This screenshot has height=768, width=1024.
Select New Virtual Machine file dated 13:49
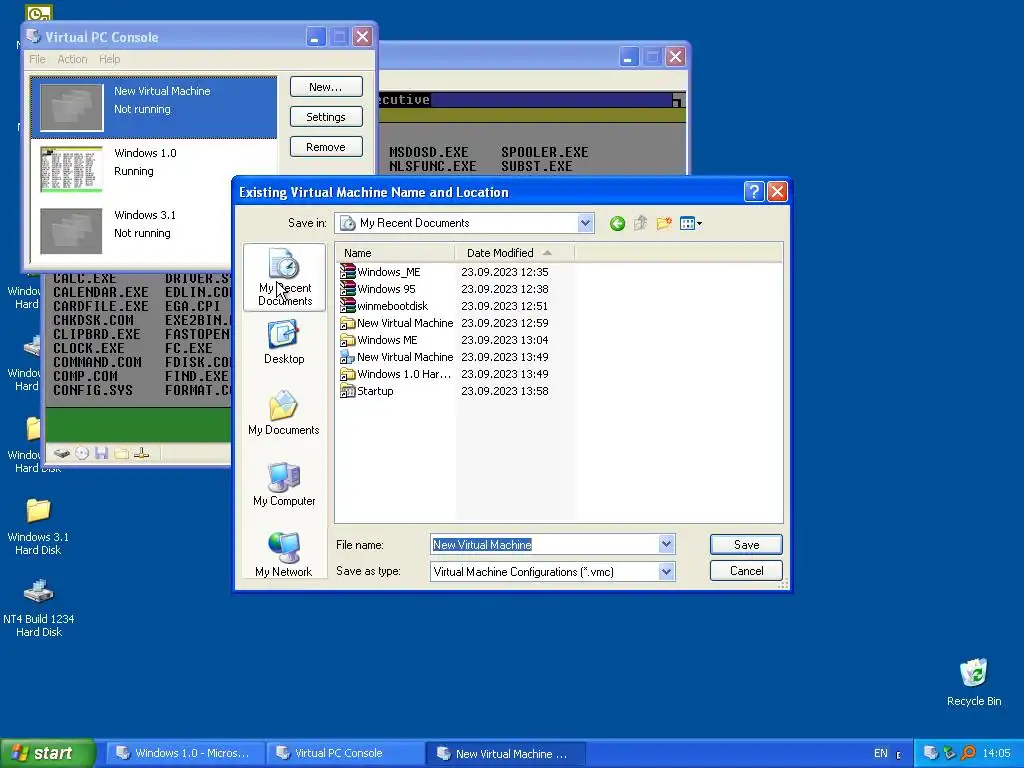[x=397, y=357]
